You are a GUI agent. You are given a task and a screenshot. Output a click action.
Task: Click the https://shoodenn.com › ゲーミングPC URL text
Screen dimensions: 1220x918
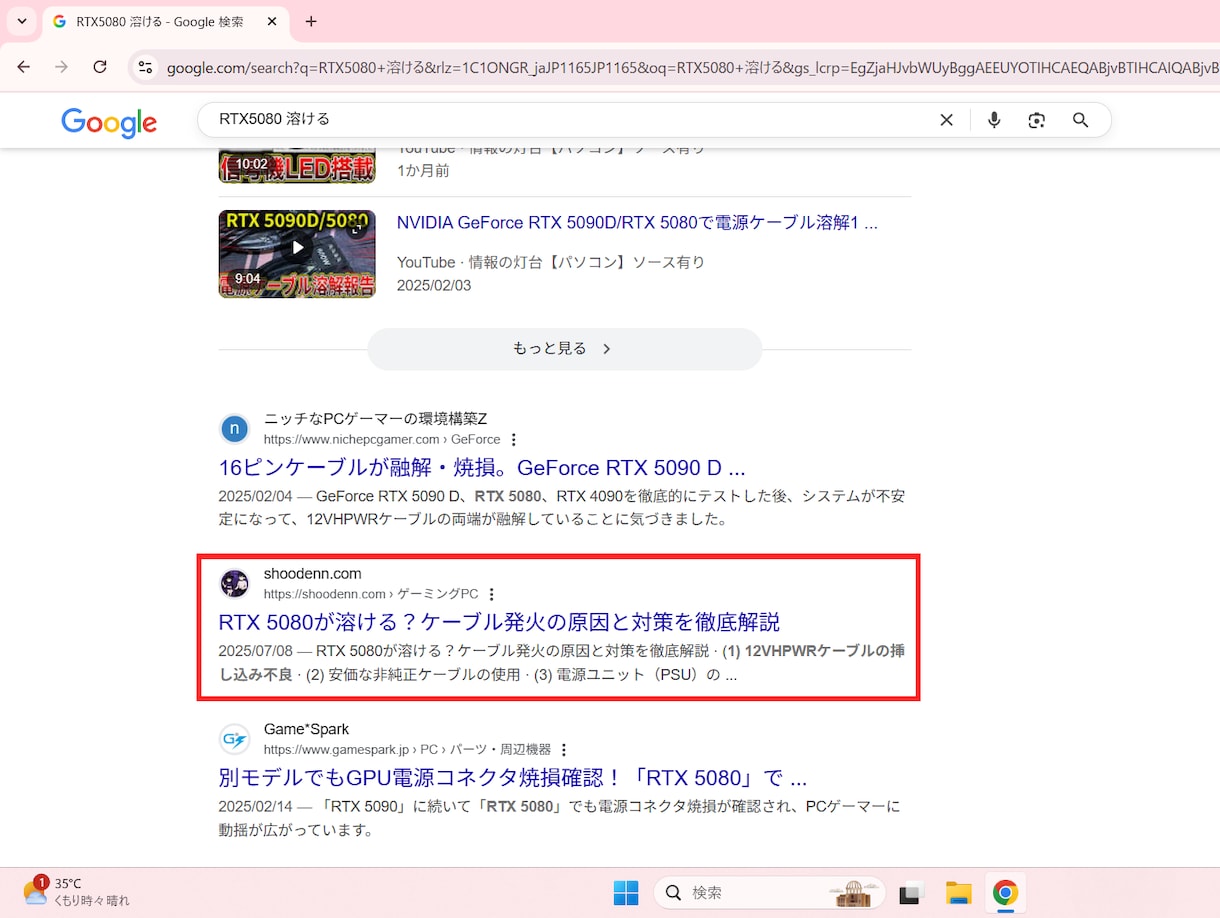click(371, 595)
